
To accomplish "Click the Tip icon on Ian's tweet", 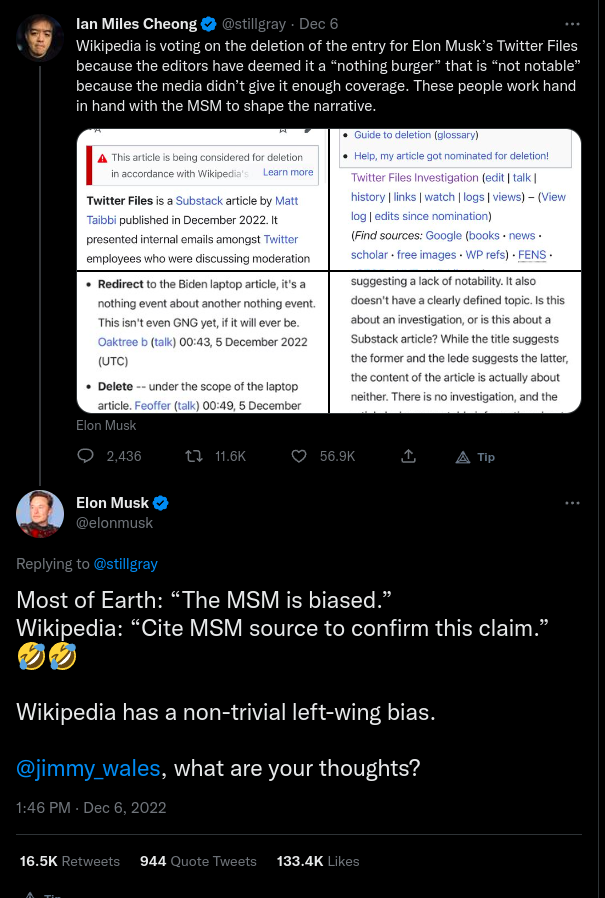I will pyautogui.click(x=475, y=456).
